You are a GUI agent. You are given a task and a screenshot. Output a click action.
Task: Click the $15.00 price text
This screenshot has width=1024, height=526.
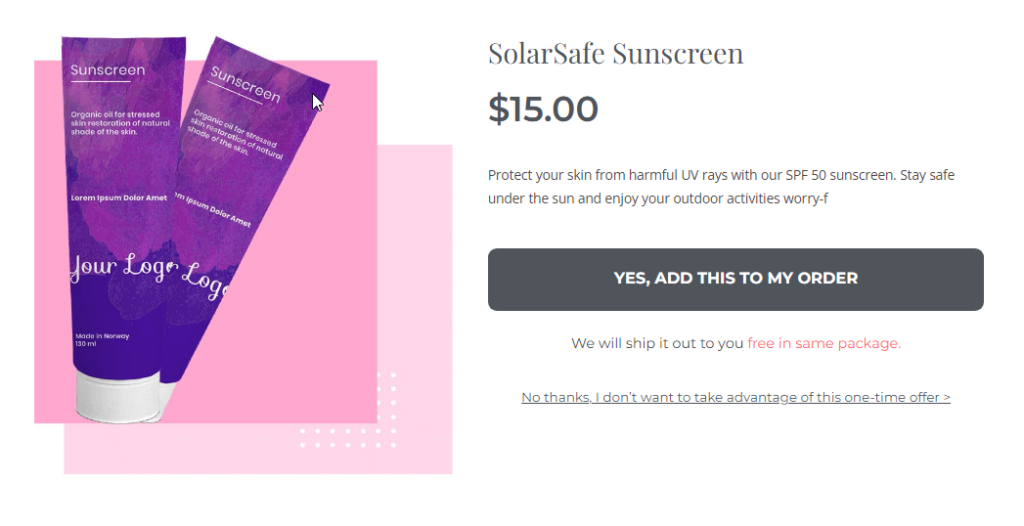pyautogui.click(x=543, y=109)
